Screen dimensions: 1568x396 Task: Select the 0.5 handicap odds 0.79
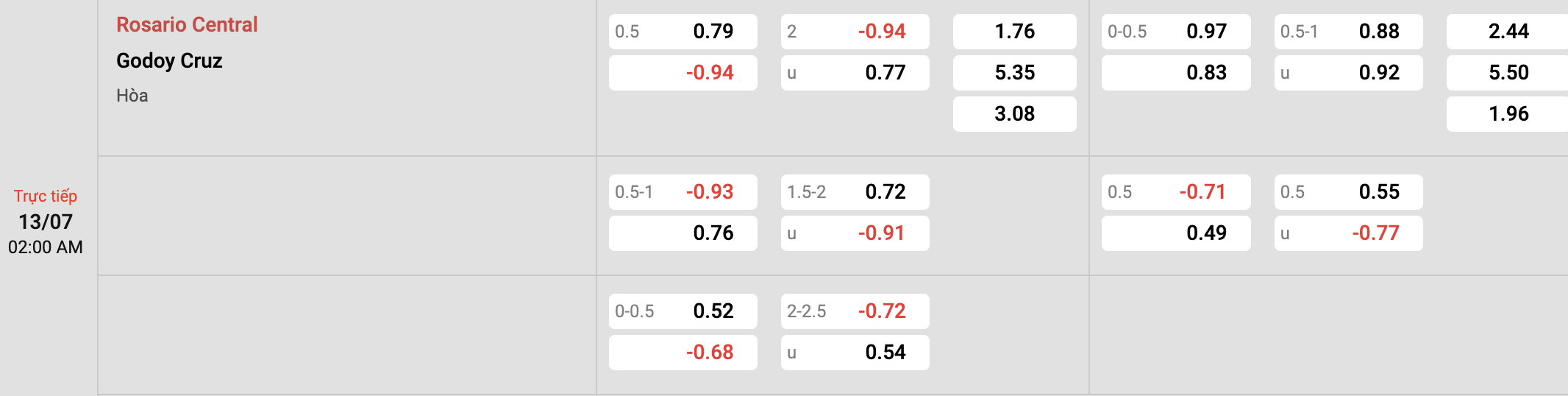pyautogui.click(x=683, y=32)
